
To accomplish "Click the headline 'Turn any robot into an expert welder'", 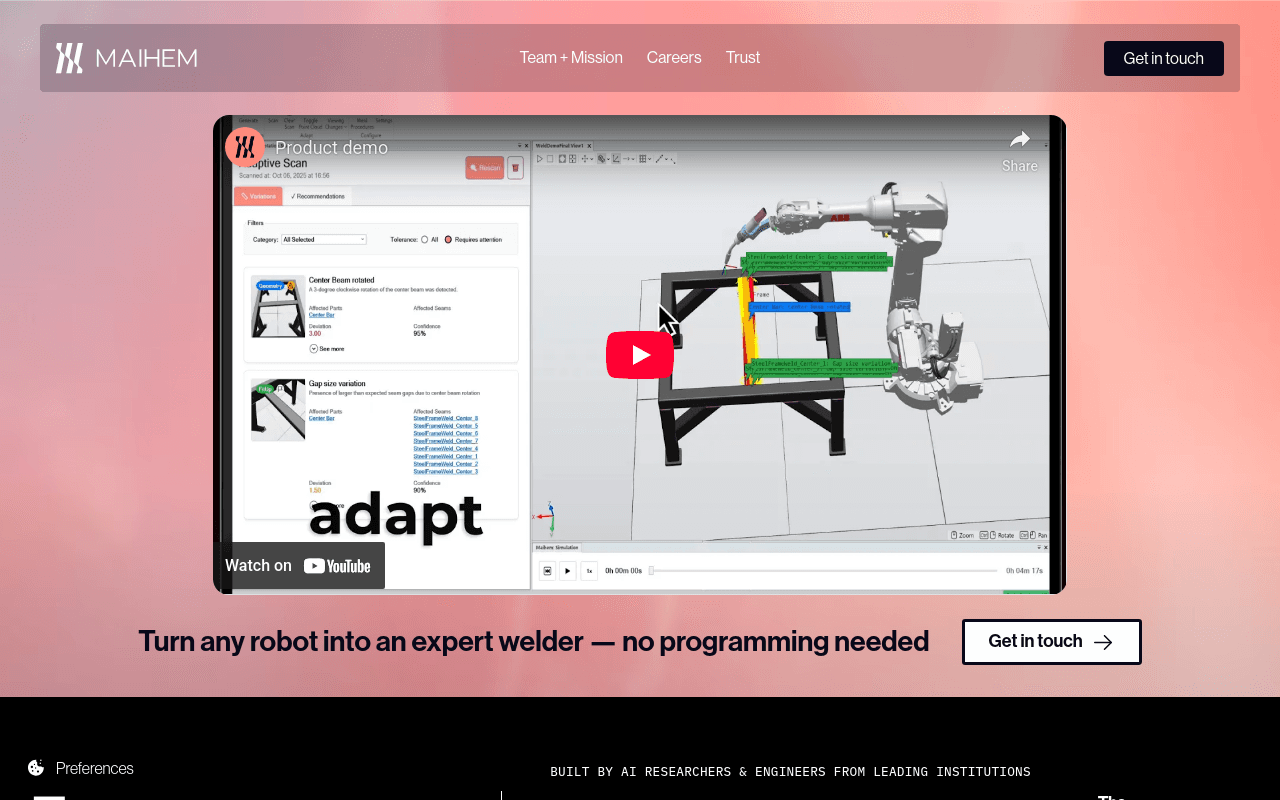I will coord(533,641).
